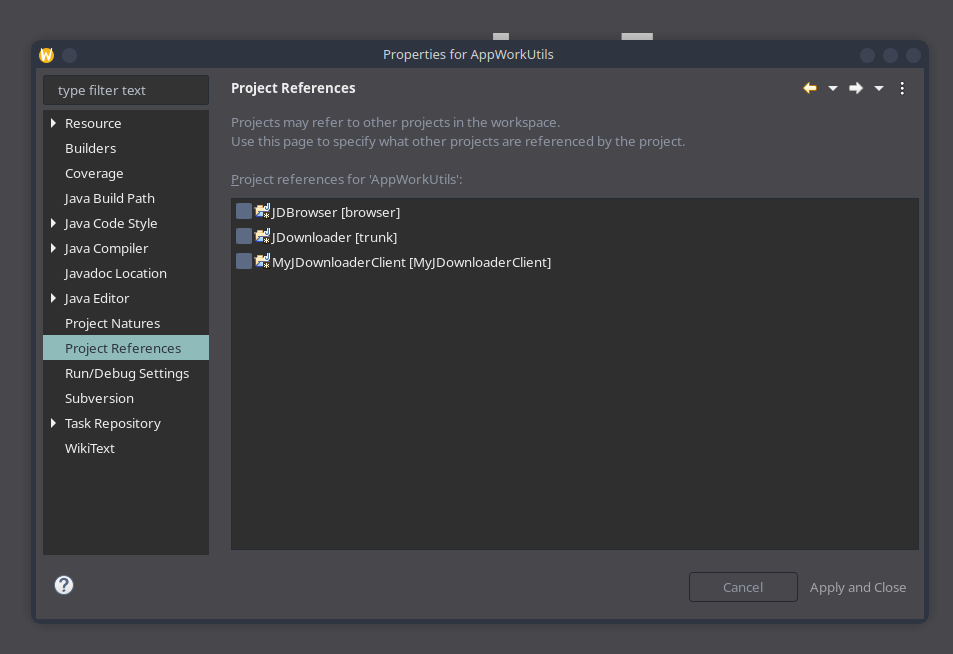Image resolution: width=953 pixels, height=654 pixels.
Task: Select the Java Editor label
Action: pos(97,298)
